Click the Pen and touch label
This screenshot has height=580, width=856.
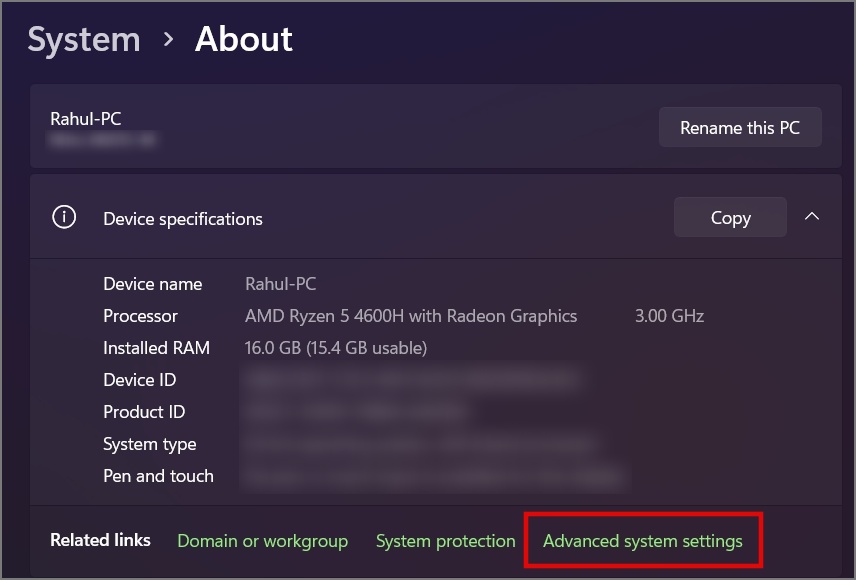click(158, 476)
